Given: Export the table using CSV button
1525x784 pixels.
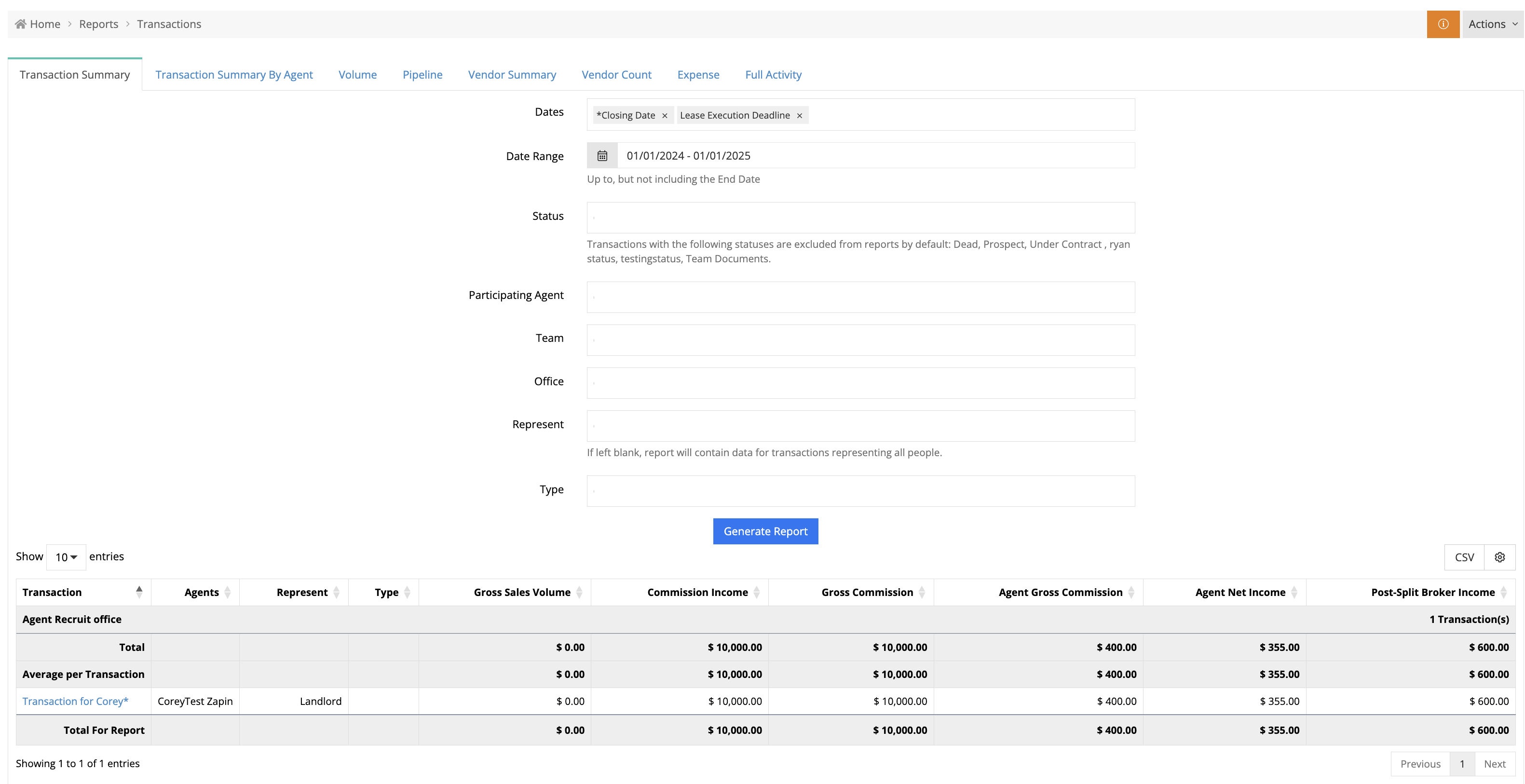Looking at the screenshot, I should click(1464, 557).
